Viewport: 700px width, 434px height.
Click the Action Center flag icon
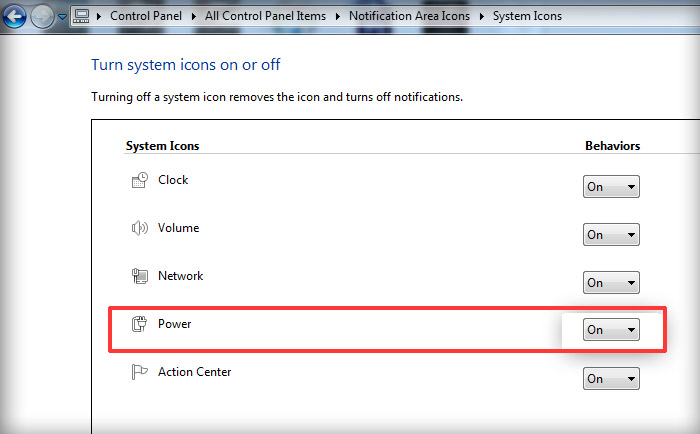coord(139,372)
